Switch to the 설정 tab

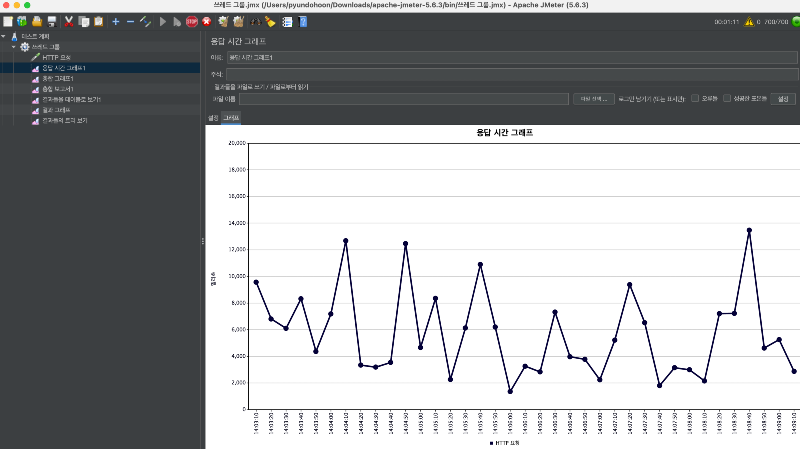click(x=213, y=118)
